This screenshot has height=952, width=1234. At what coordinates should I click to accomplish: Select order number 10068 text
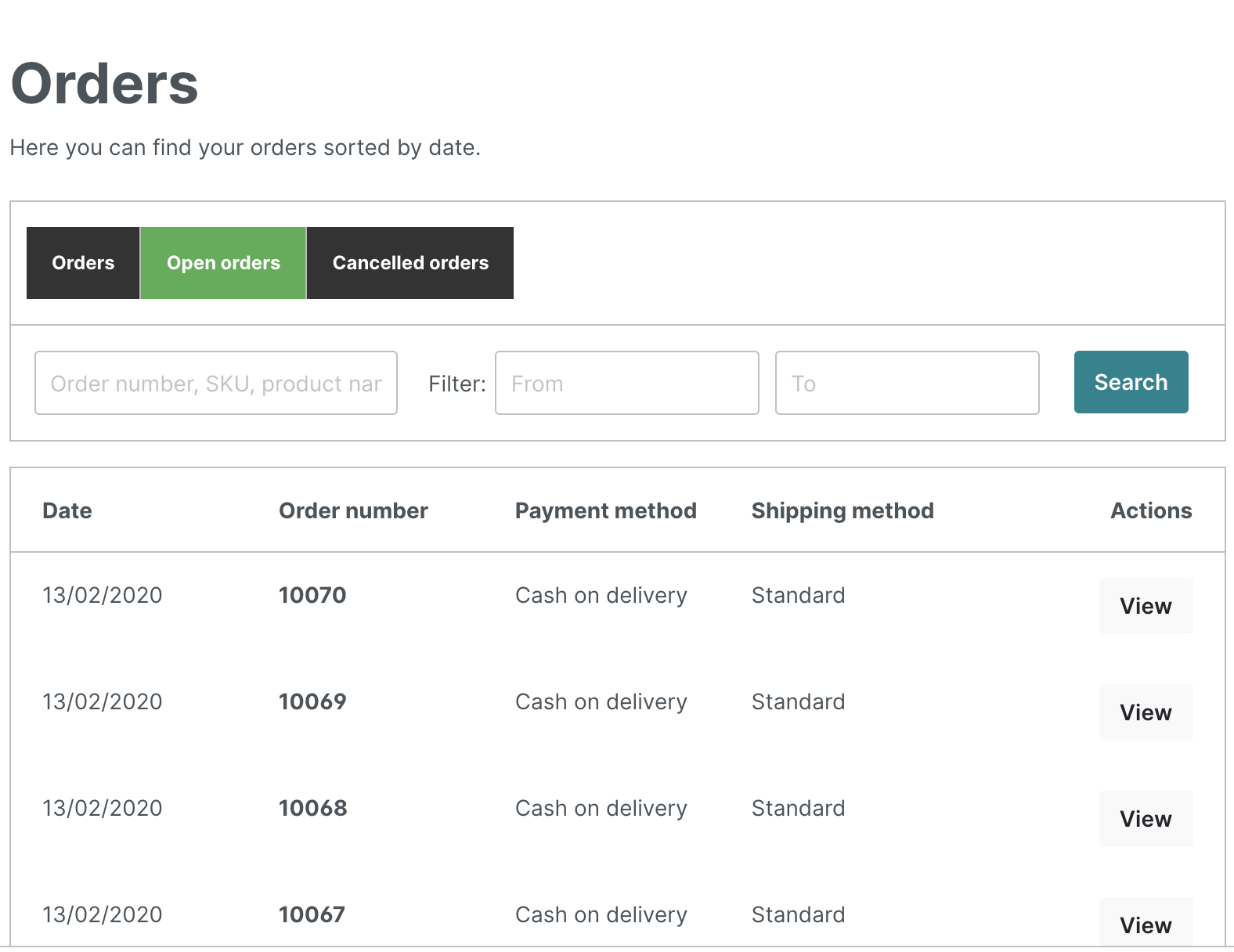[313, 808]
